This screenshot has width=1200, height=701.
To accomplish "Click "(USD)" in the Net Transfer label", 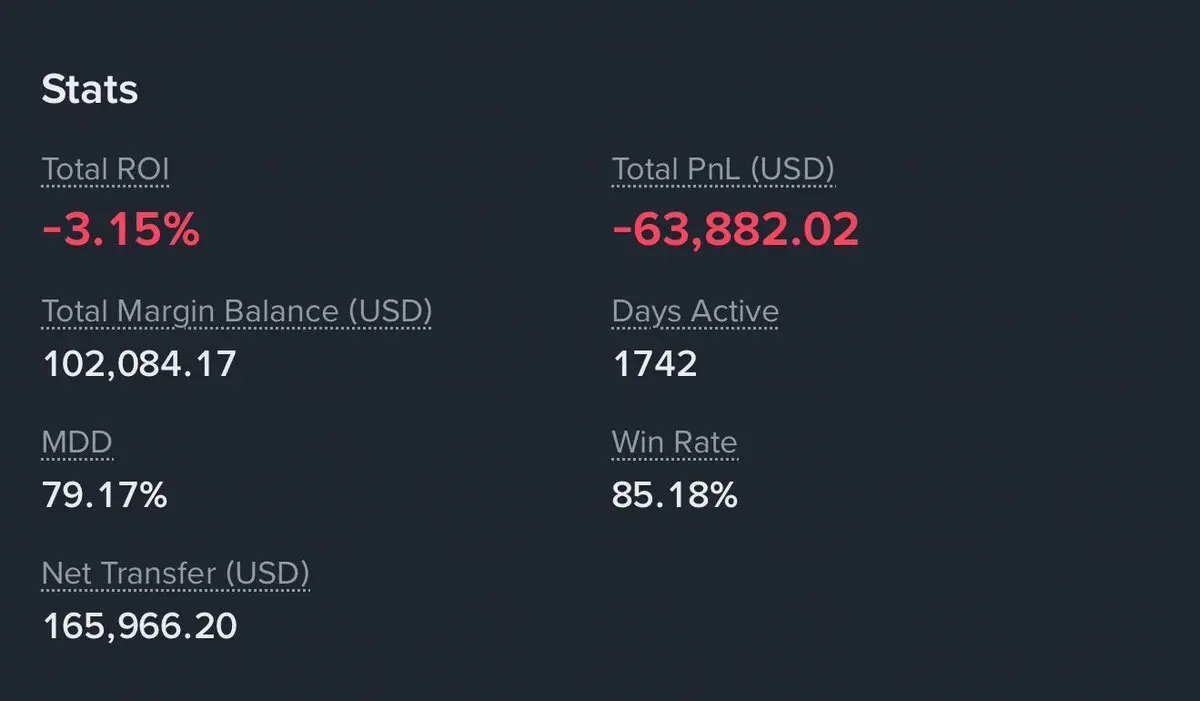I will coord(266,573).
